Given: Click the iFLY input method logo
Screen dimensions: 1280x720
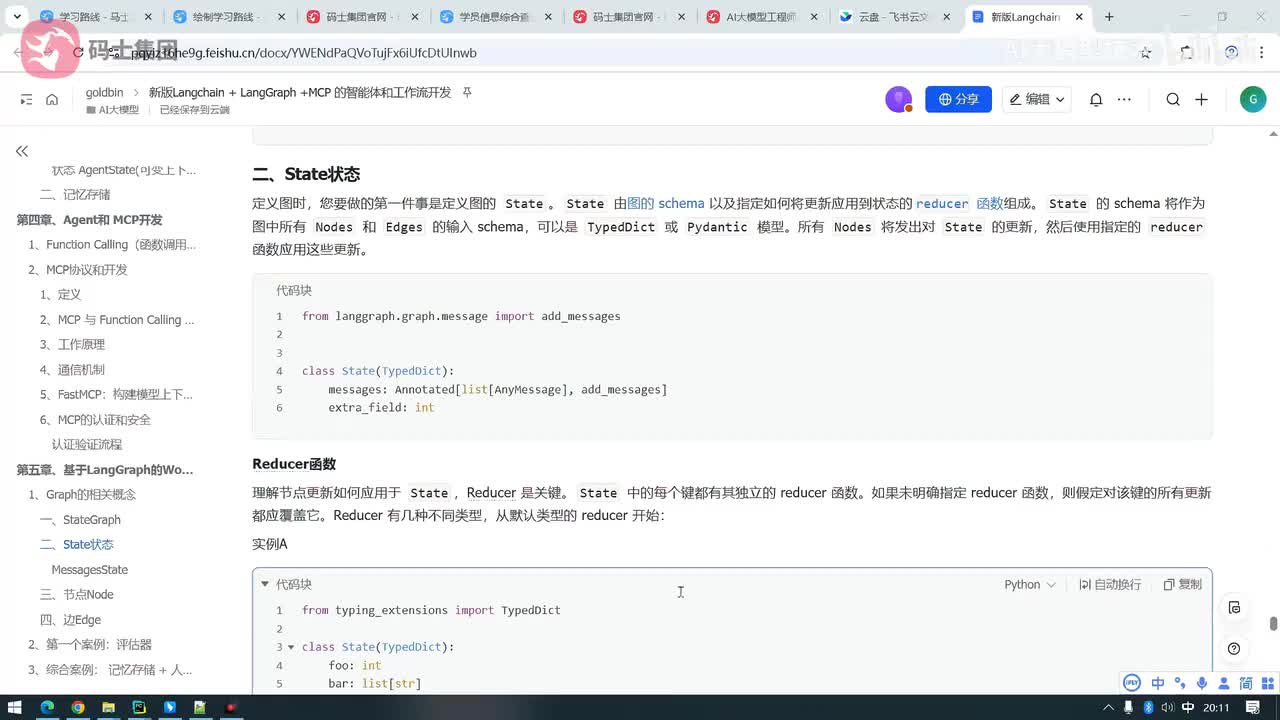Looking at the screenshot, I should click(1132, 683).
